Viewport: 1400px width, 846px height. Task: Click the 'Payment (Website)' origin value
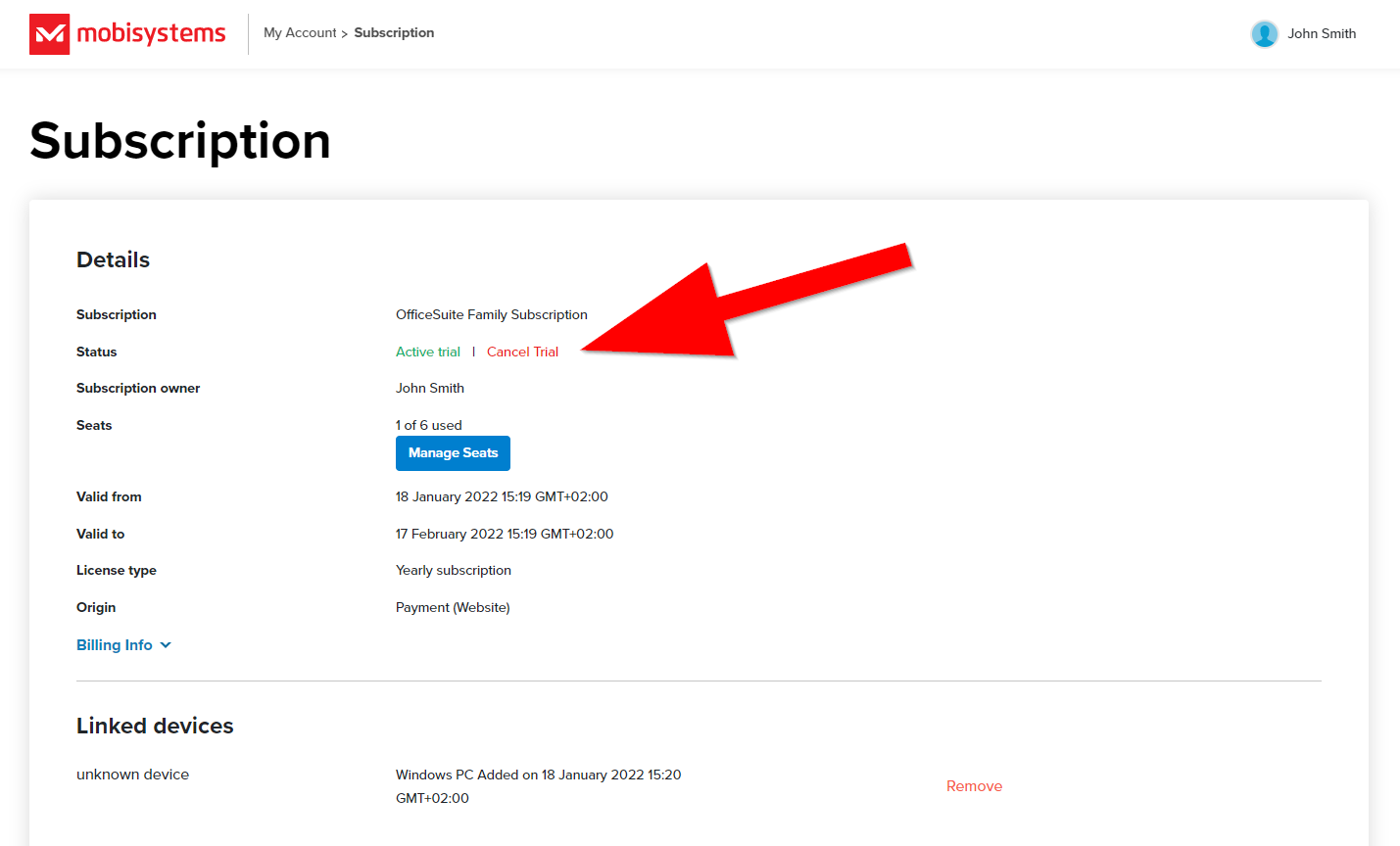pos(453,607)
